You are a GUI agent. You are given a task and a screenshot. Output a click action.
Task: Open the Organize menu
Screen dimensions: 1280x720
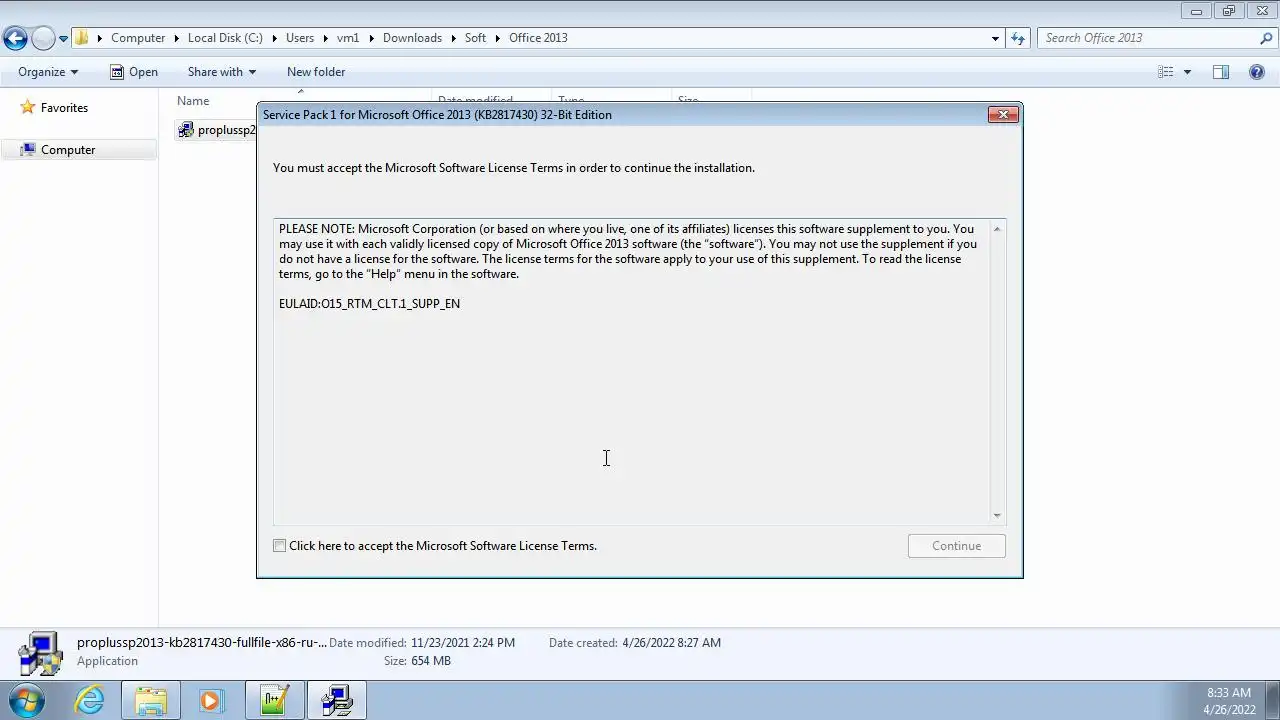[x=48, y=72]
